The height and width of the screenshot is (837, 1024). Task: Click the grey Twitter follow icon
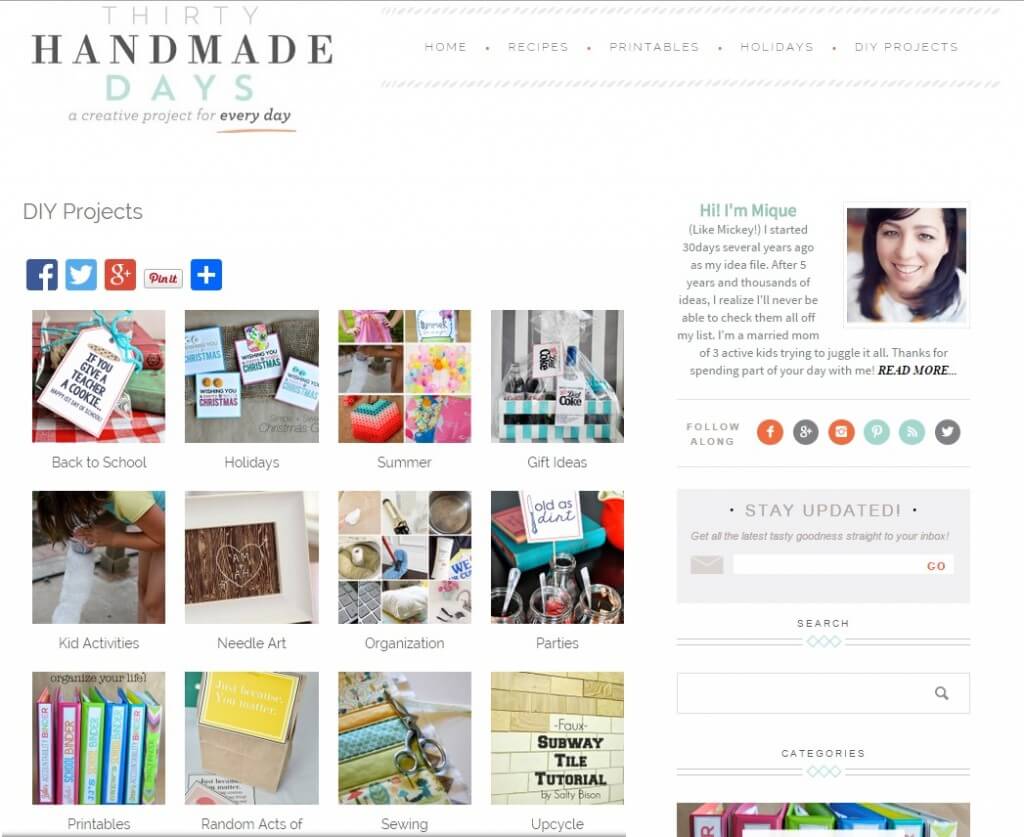tap(948, 432)
